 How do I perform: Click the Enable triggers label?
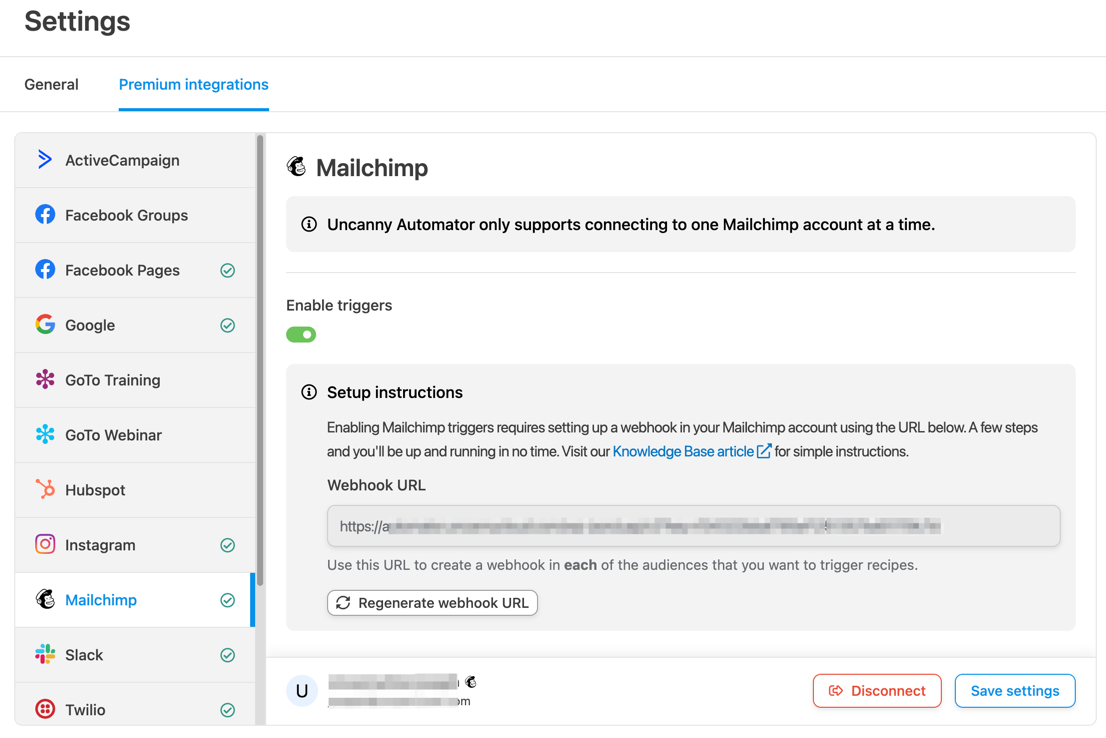[339, 306]
